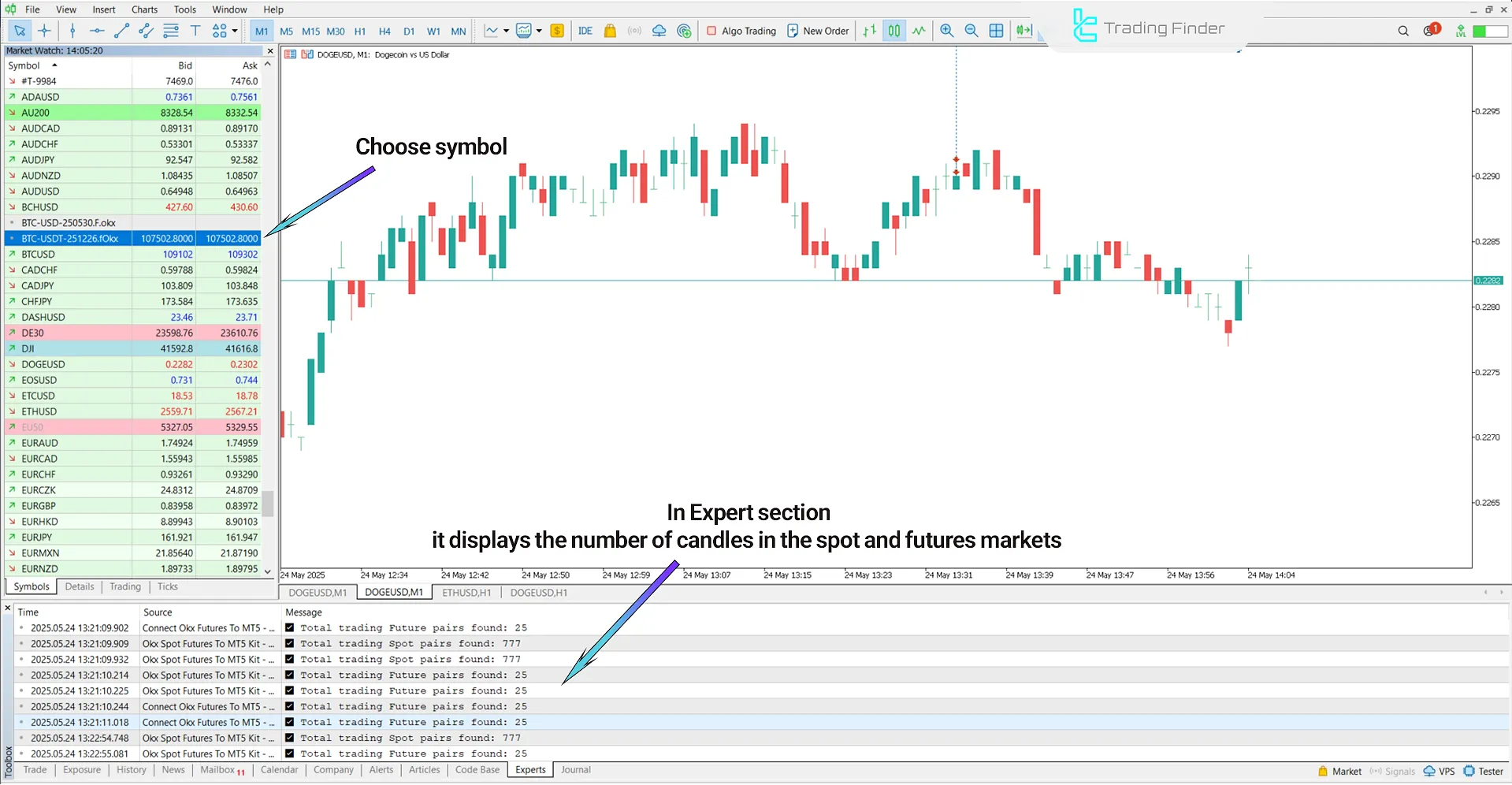Open the MetaEditor via IDE icon

tap(585, 31)
